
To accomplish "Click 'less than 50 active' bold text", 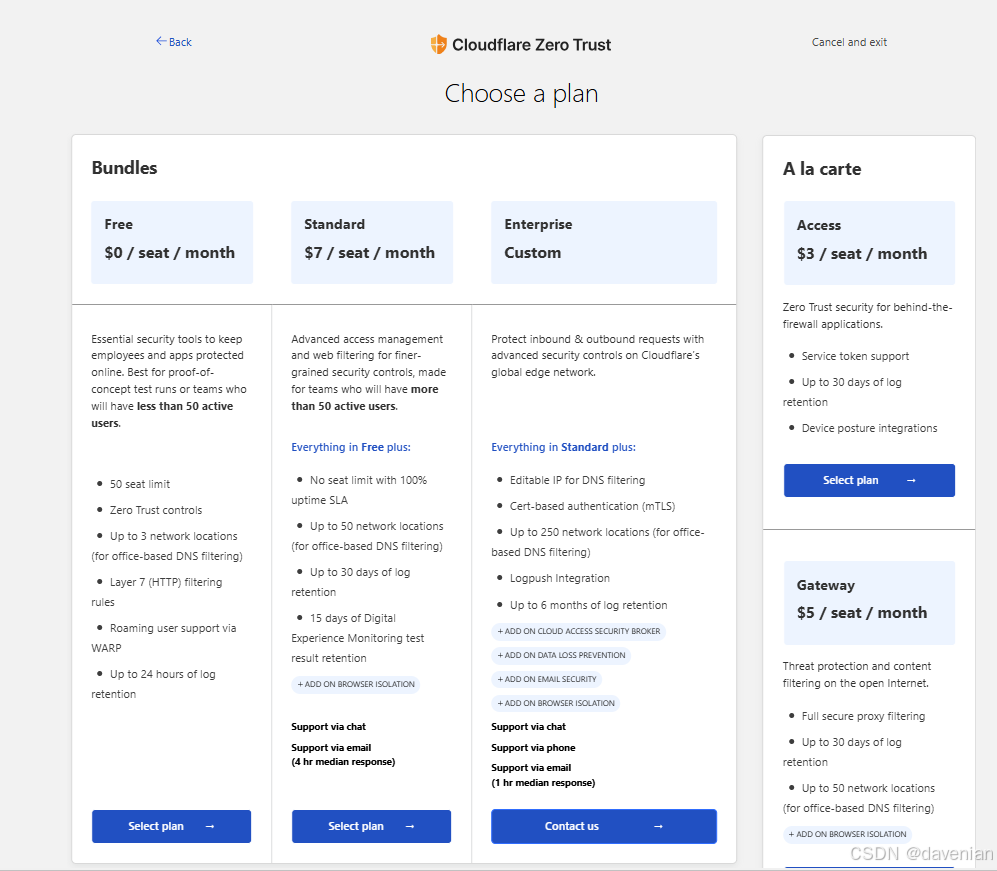I will pos(185,406).
